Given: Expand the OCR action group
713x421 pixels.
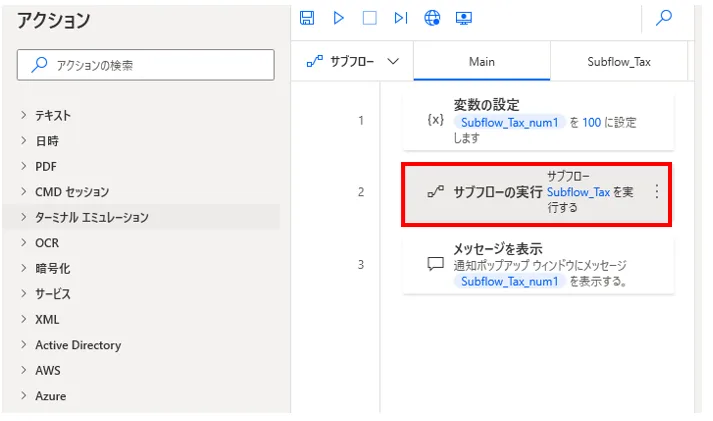Looking at the screenshot, I should [x=47, y=243].
